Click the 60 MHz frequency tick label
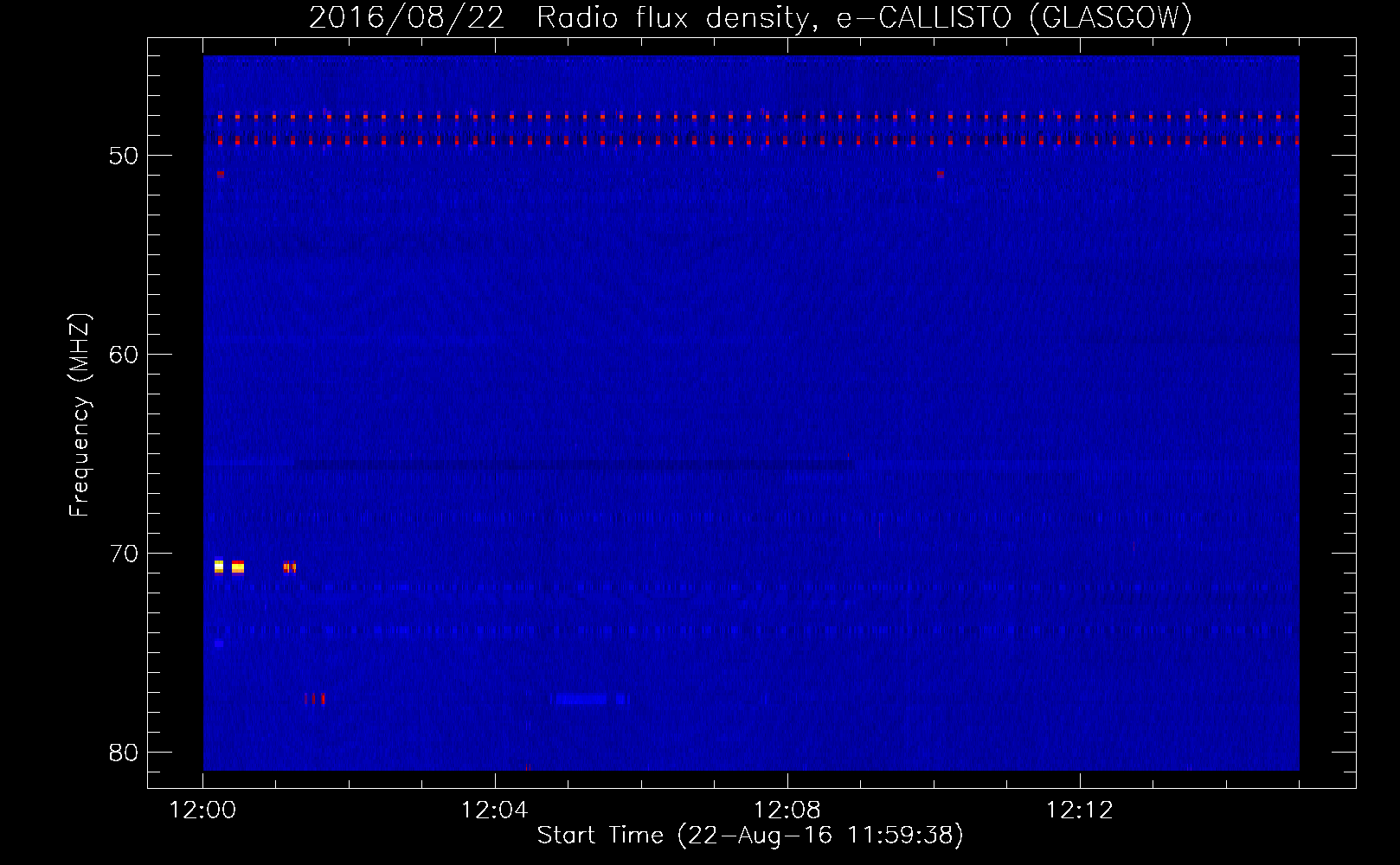Screen dimensions: 1400x865 [124, 355]
